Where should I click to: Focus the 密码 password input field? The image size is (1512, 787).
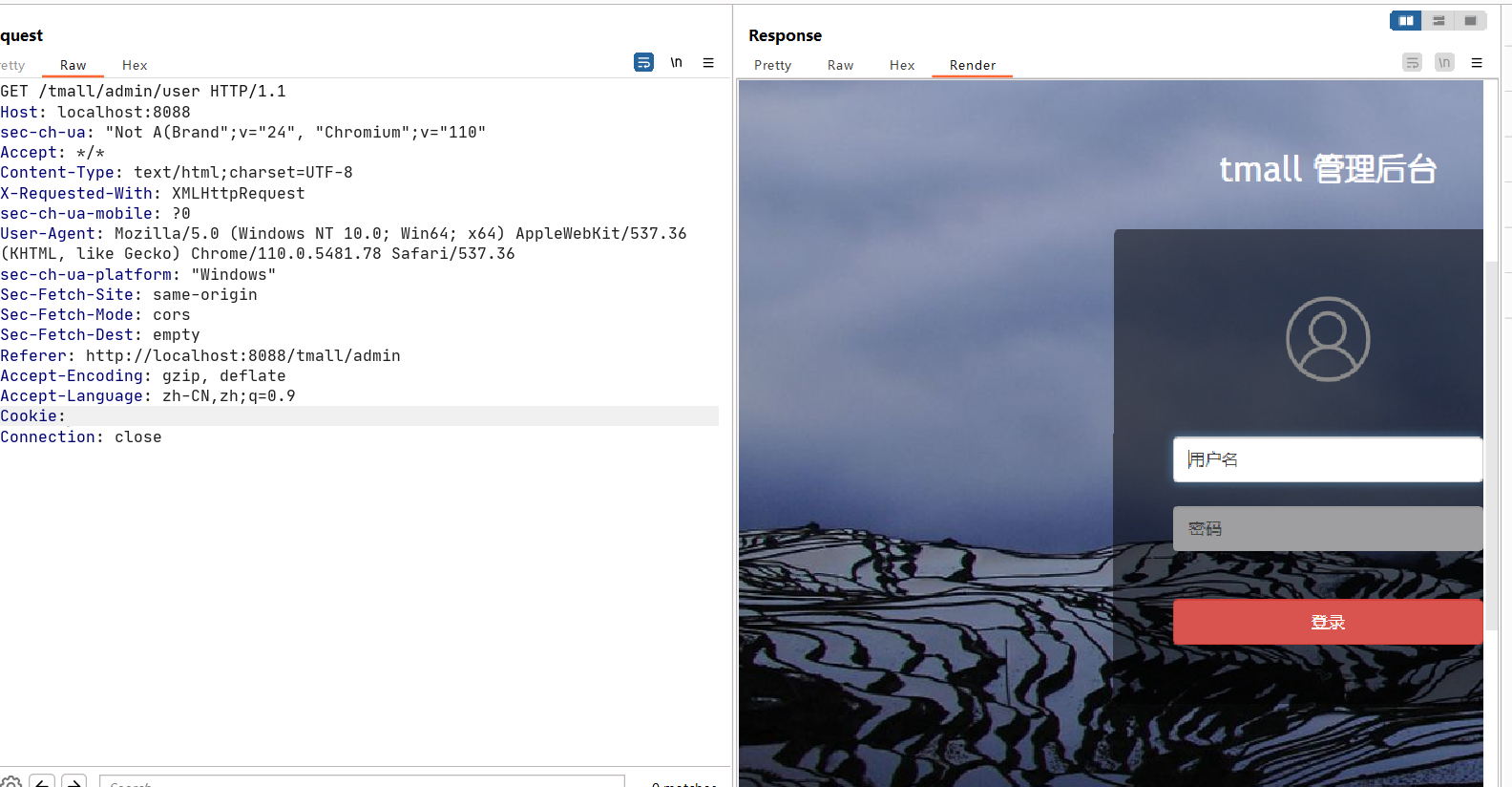pos(1328,528)
